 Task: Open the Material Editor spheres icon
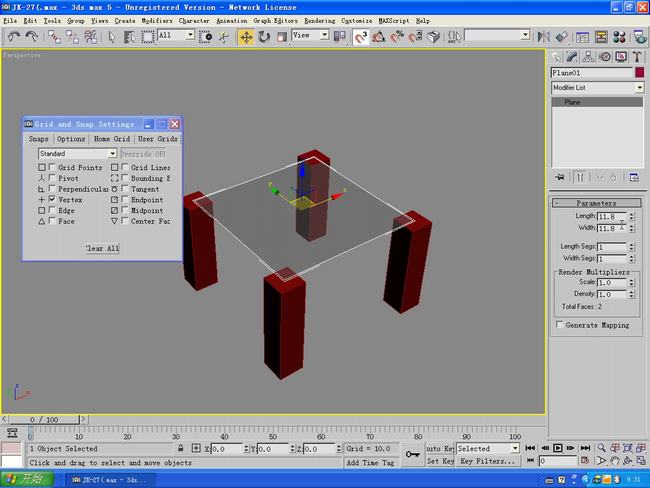pyautogui.click(x=619, y=37)
